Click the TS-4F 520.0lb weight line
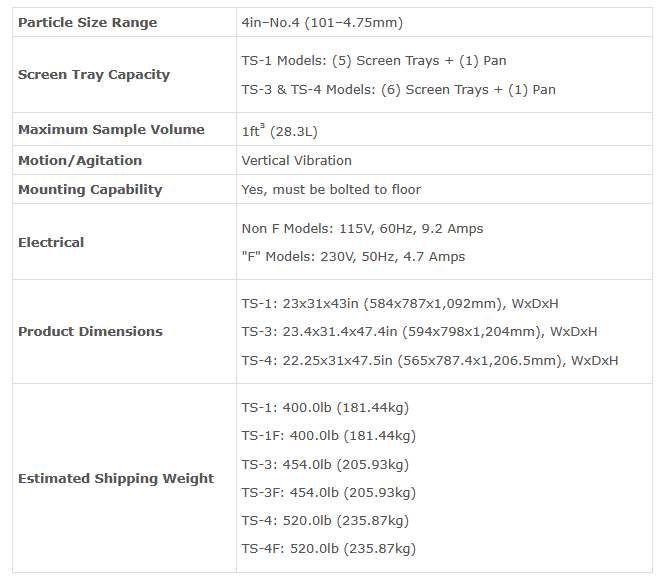The width and height of the screenshot is (663, 581). tap(329, 548)
